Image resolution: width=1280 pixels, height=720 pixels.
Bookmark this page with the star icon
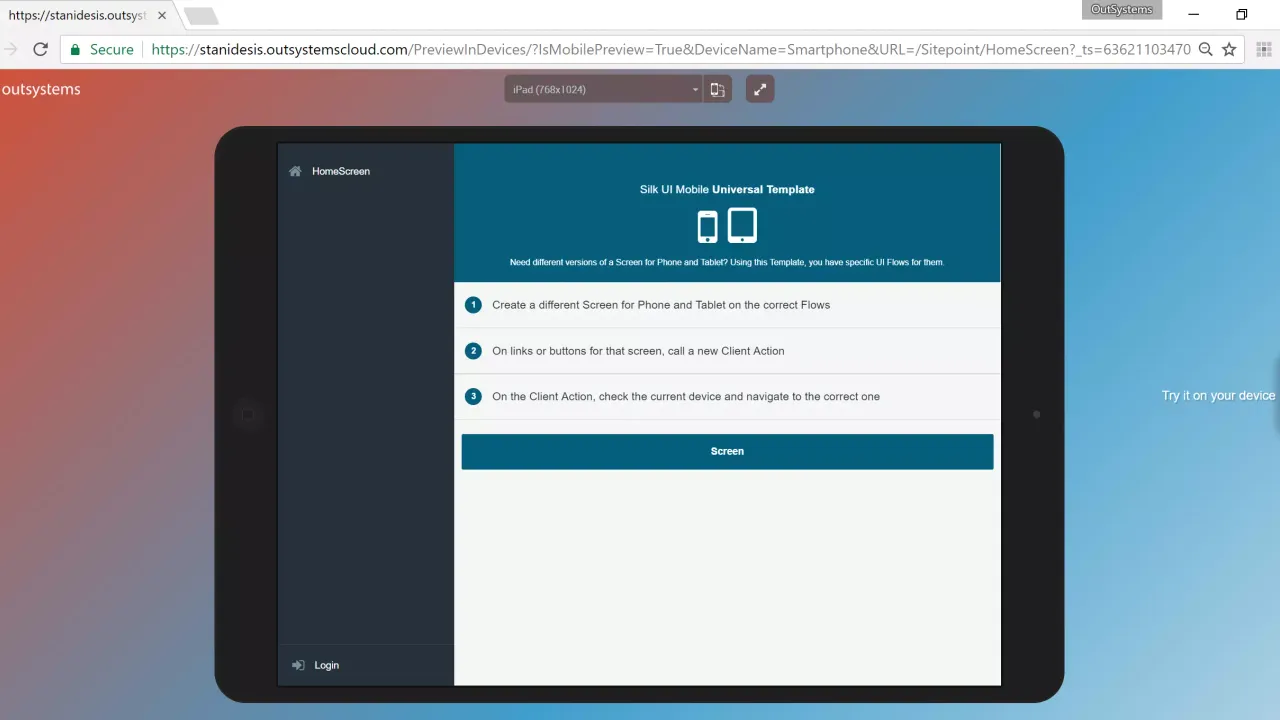pyautogui.click(x=1230, y=49)
